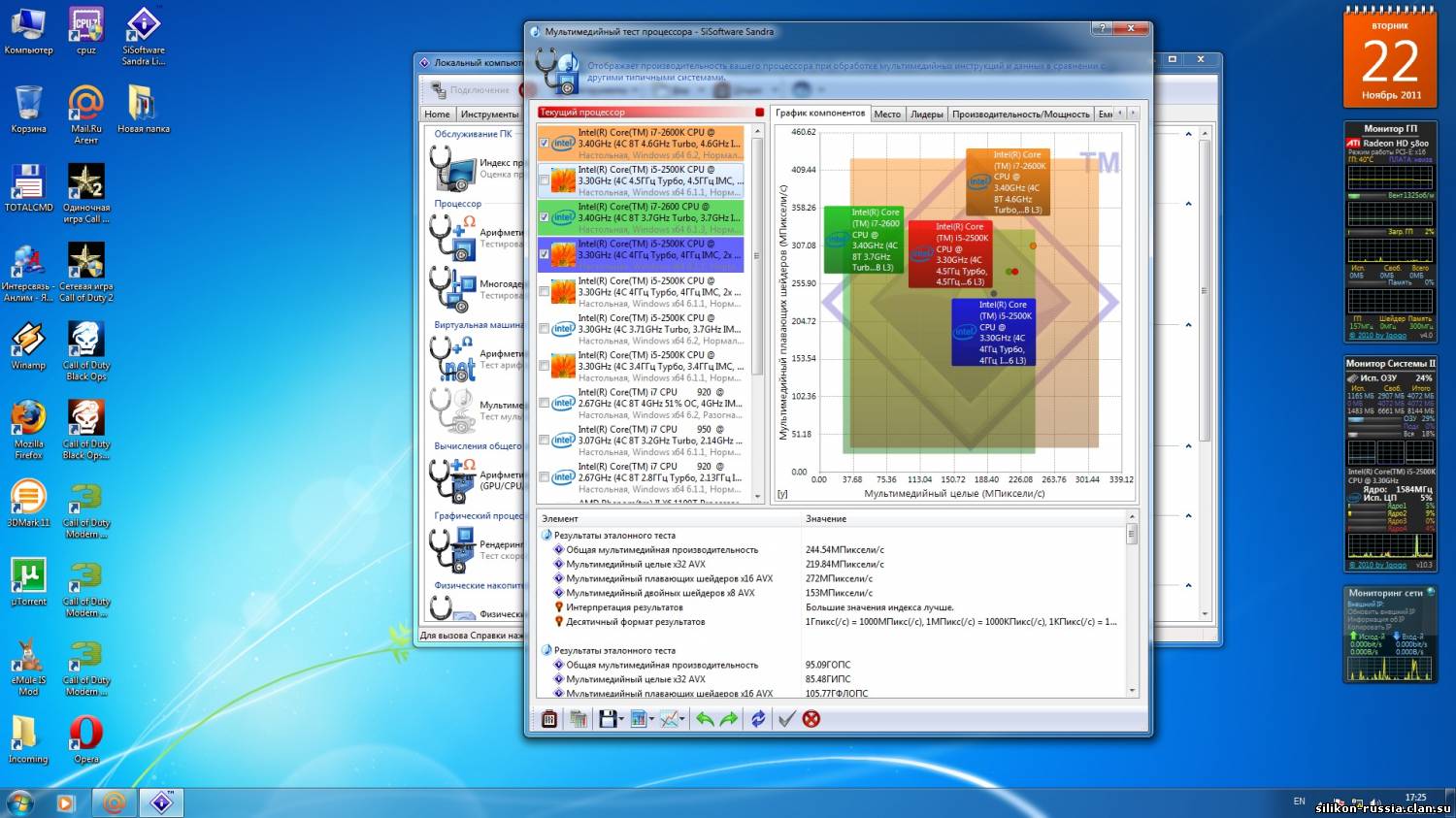Click the options icon at far left of bottom toolbar

click(549, 719)
